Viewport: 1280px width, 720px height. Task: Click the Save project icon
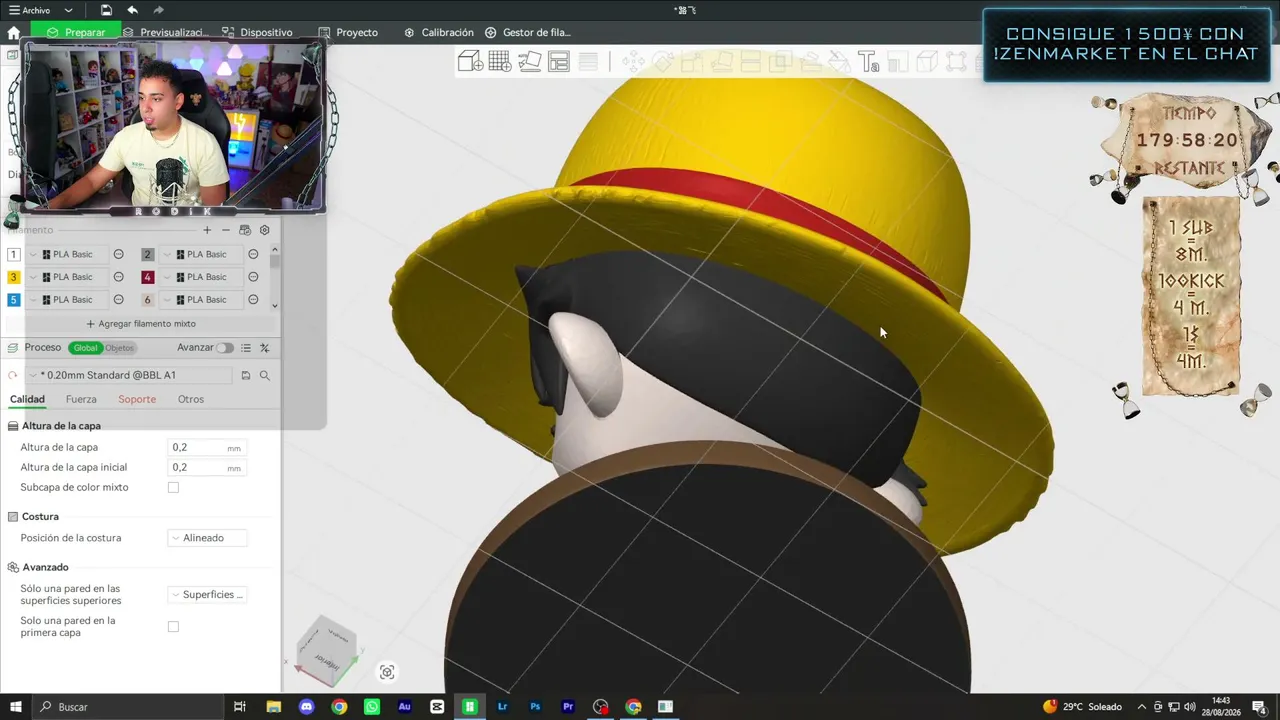(x=106, y=10)
